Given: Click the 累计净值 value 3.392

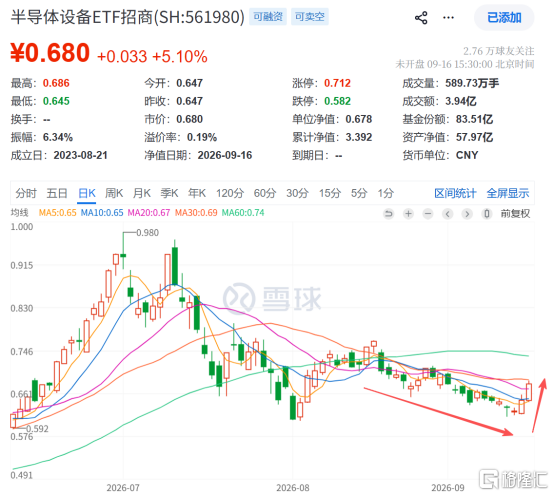Looking at the screenshot, I should click(359, 137).
